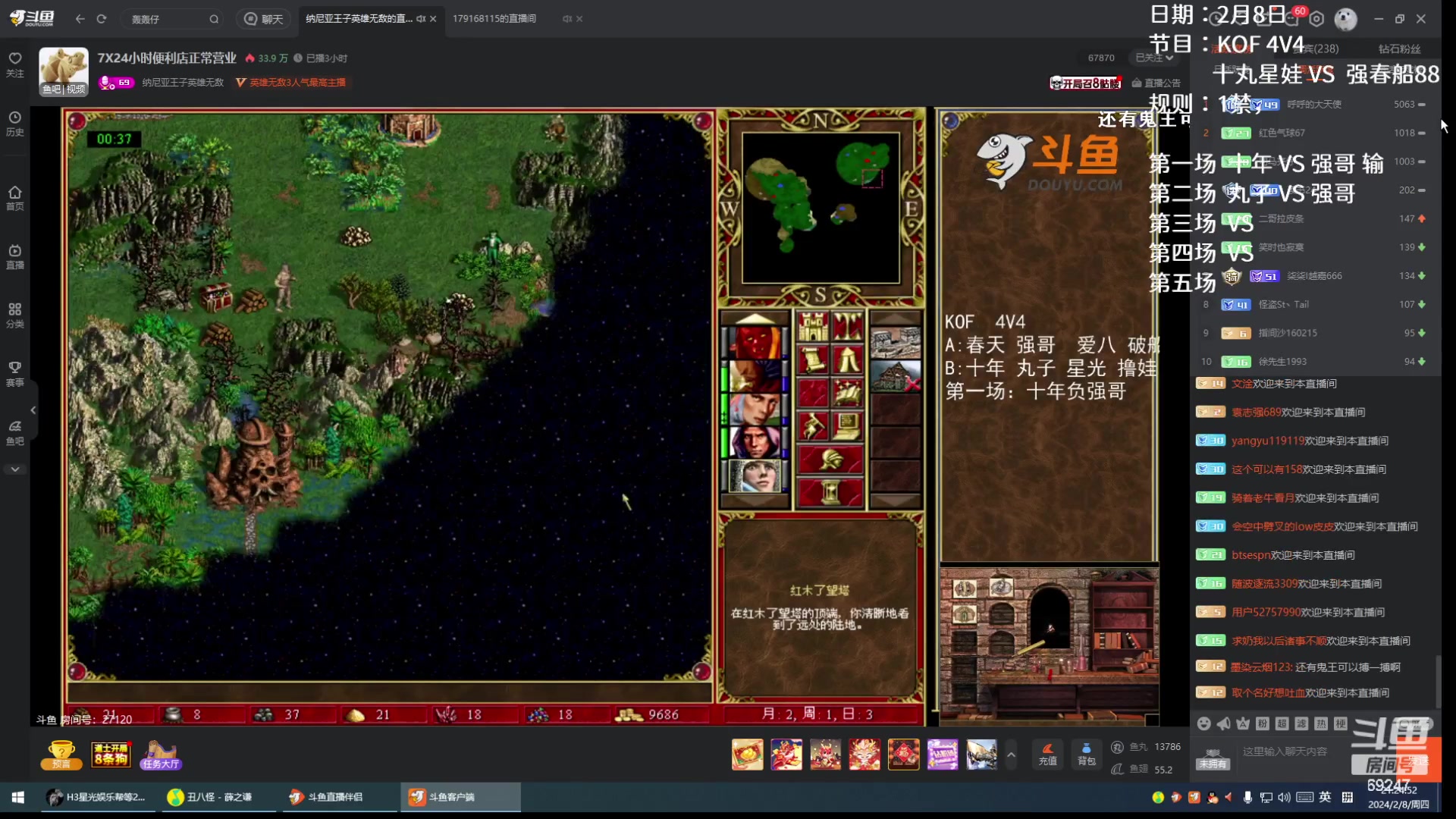Open System Options computer button
Screen dimensions: 1456x819
[x=848, y=426]
